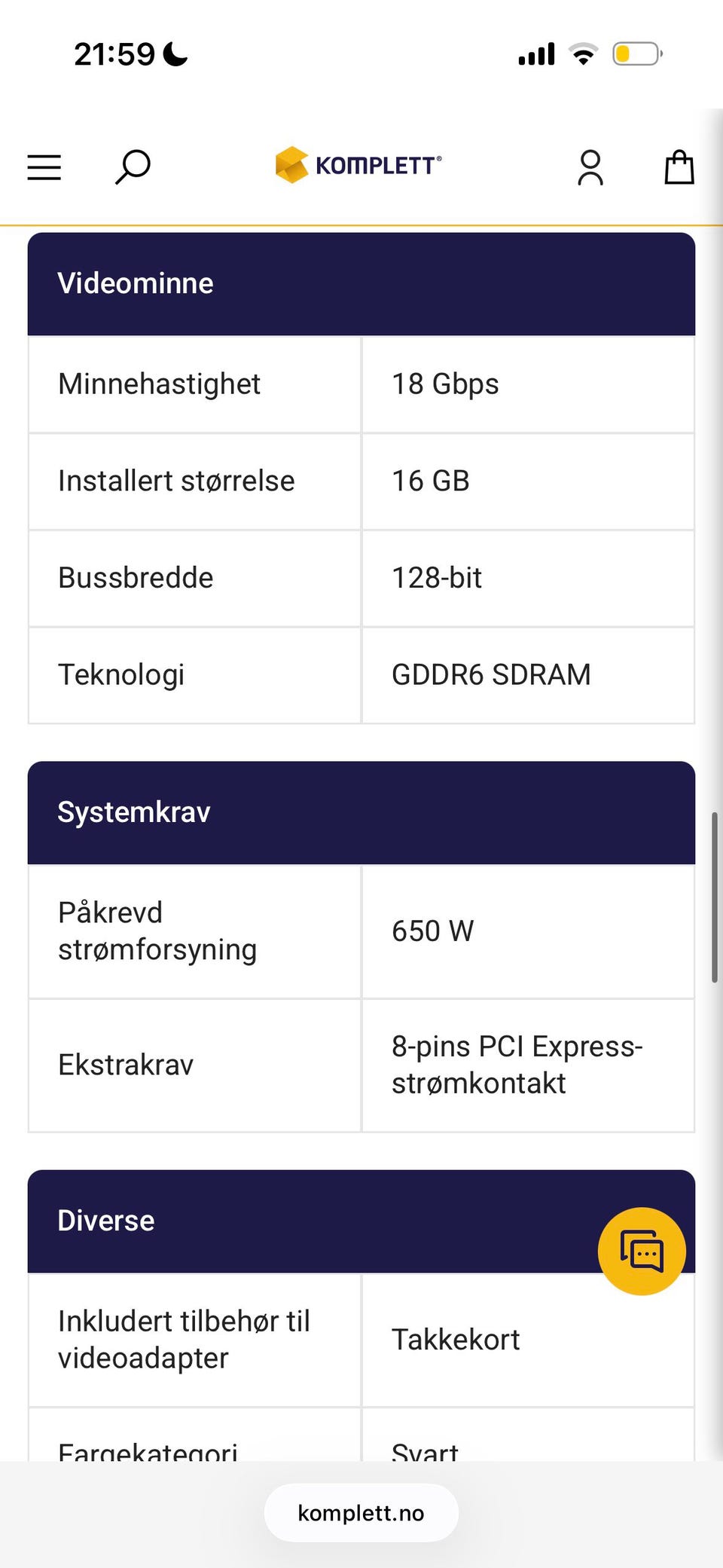Screen dimensions: 723x1568
Task: Collapse the Systemkrav section header
Action: point(361,813)
